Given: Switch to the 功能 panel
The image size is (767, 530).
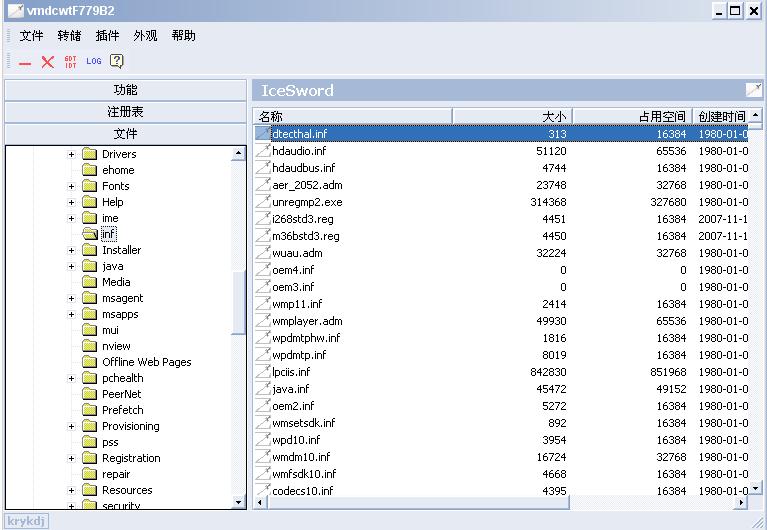Looking at the screenshot, I should (125, 90).
